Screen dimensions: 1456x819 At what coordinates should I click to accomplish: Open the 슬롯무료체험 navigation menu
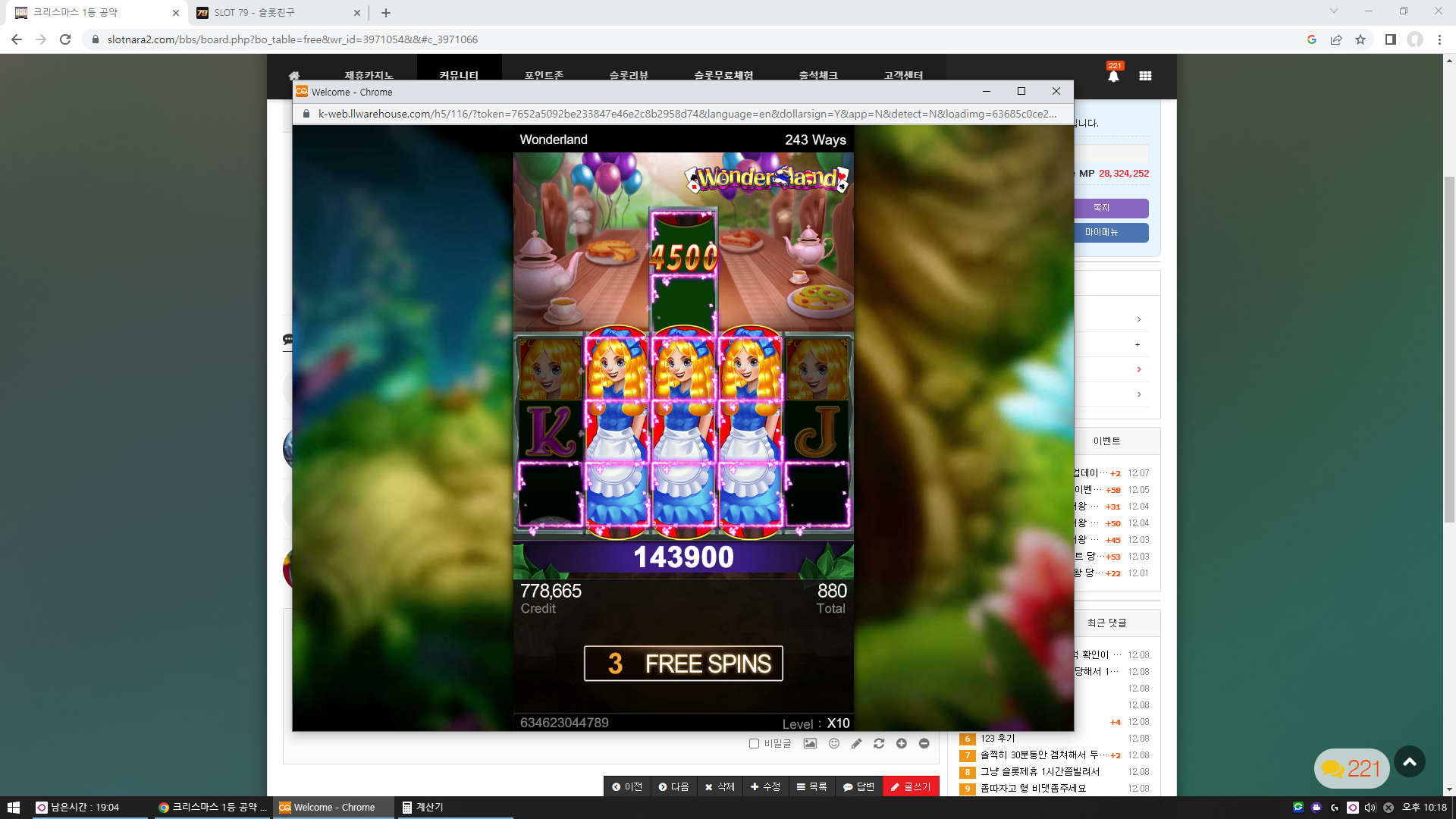[723, 75]
